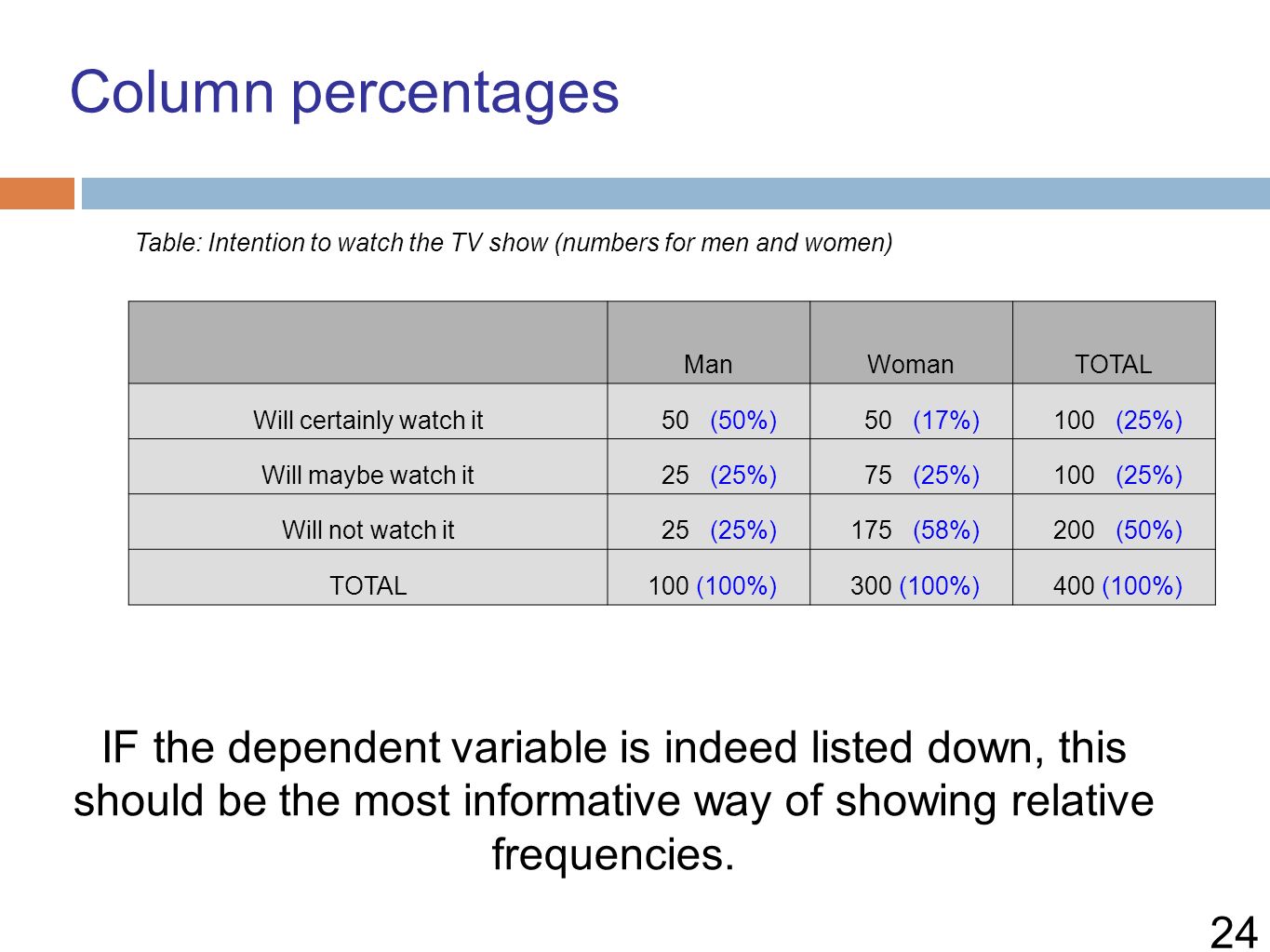
Task: Select the 'Will maybe watch it' row label
Action: pos(368,476)
